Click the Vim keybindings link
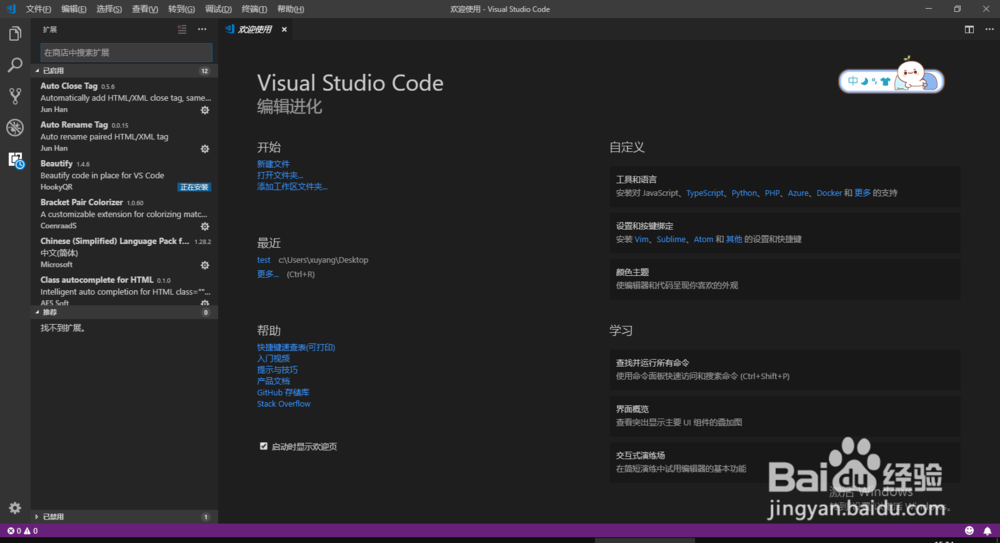Viewport: 1000px width, 543px height. [642, 239]
